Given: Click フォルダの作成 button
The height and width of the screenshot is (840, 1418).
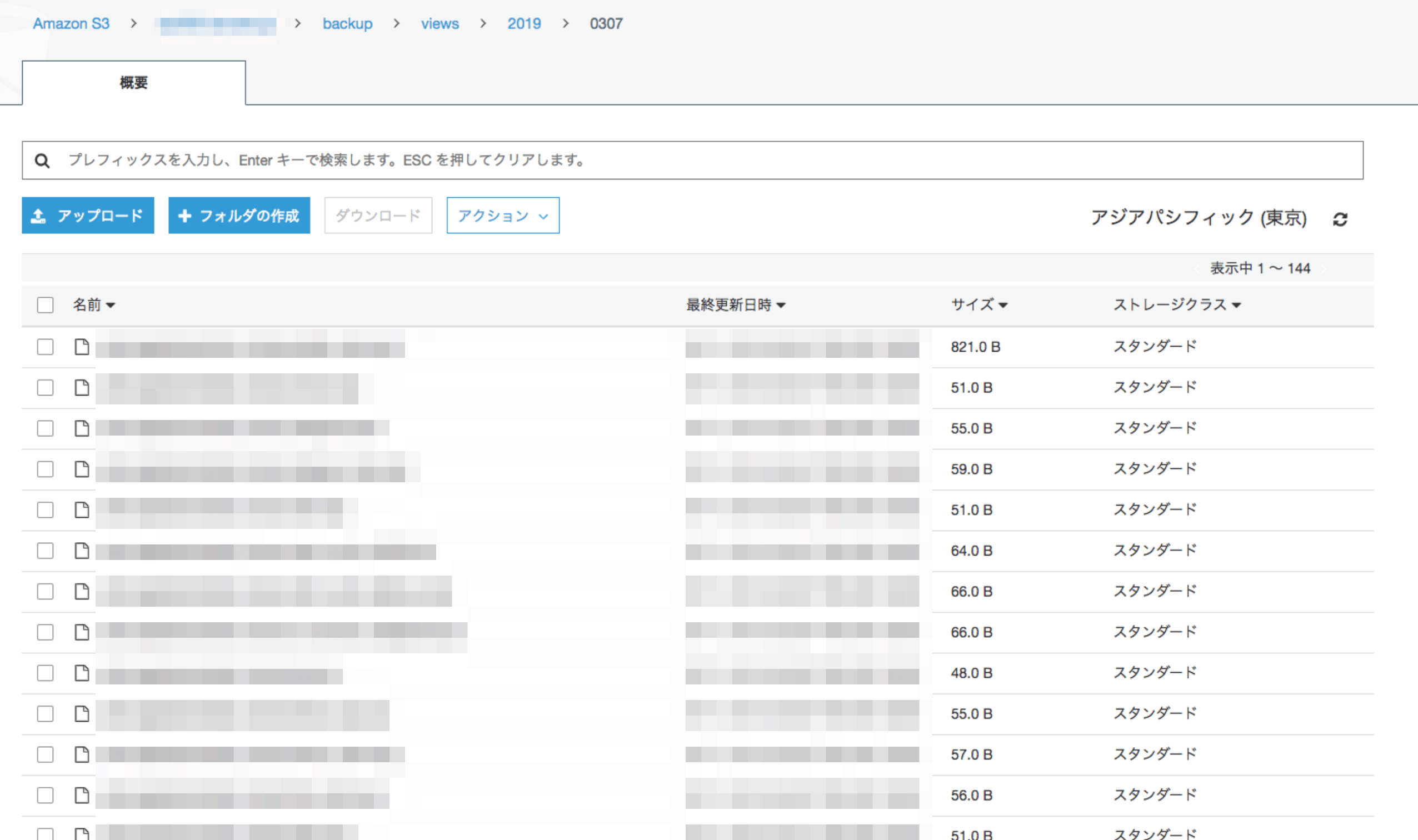Looking at the screenshot, I should (x=239, y=216).
